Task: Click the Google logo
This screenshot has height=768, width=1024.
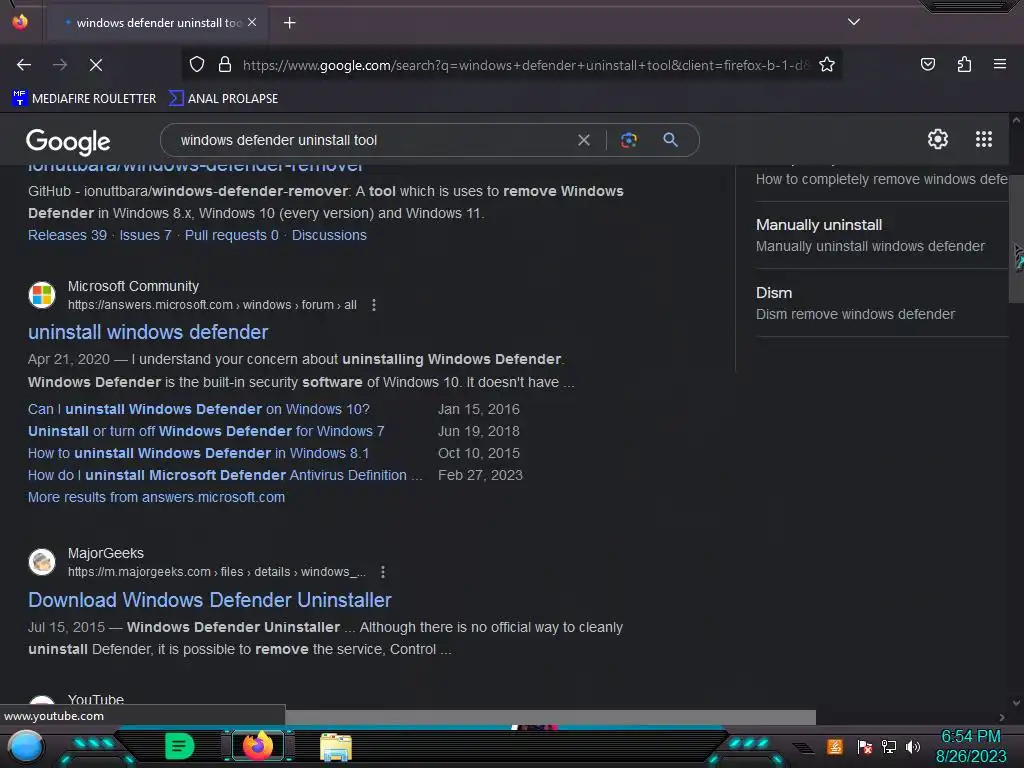Action: click(x=68, y=141)
